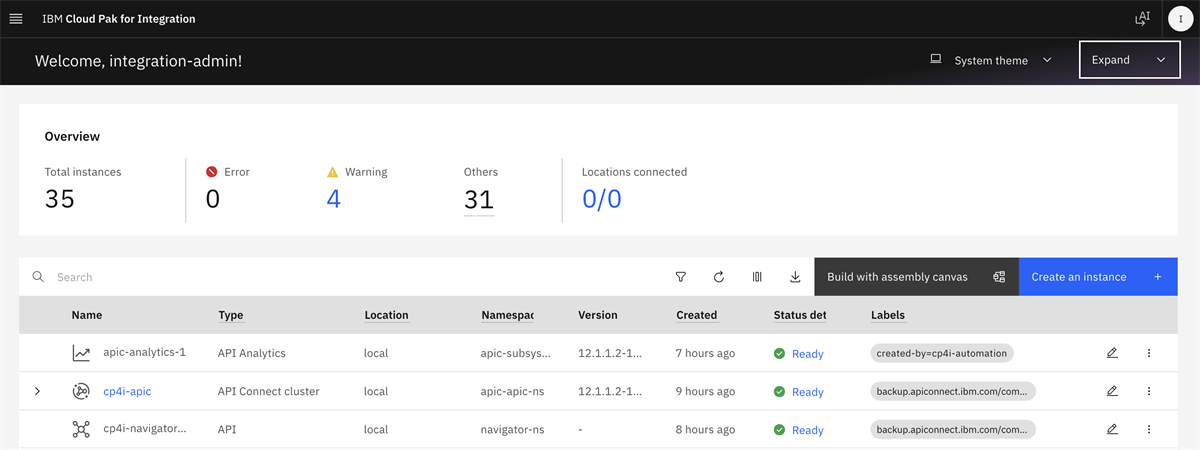
Task: Sort by Created column header
Action: click(697, 315)
